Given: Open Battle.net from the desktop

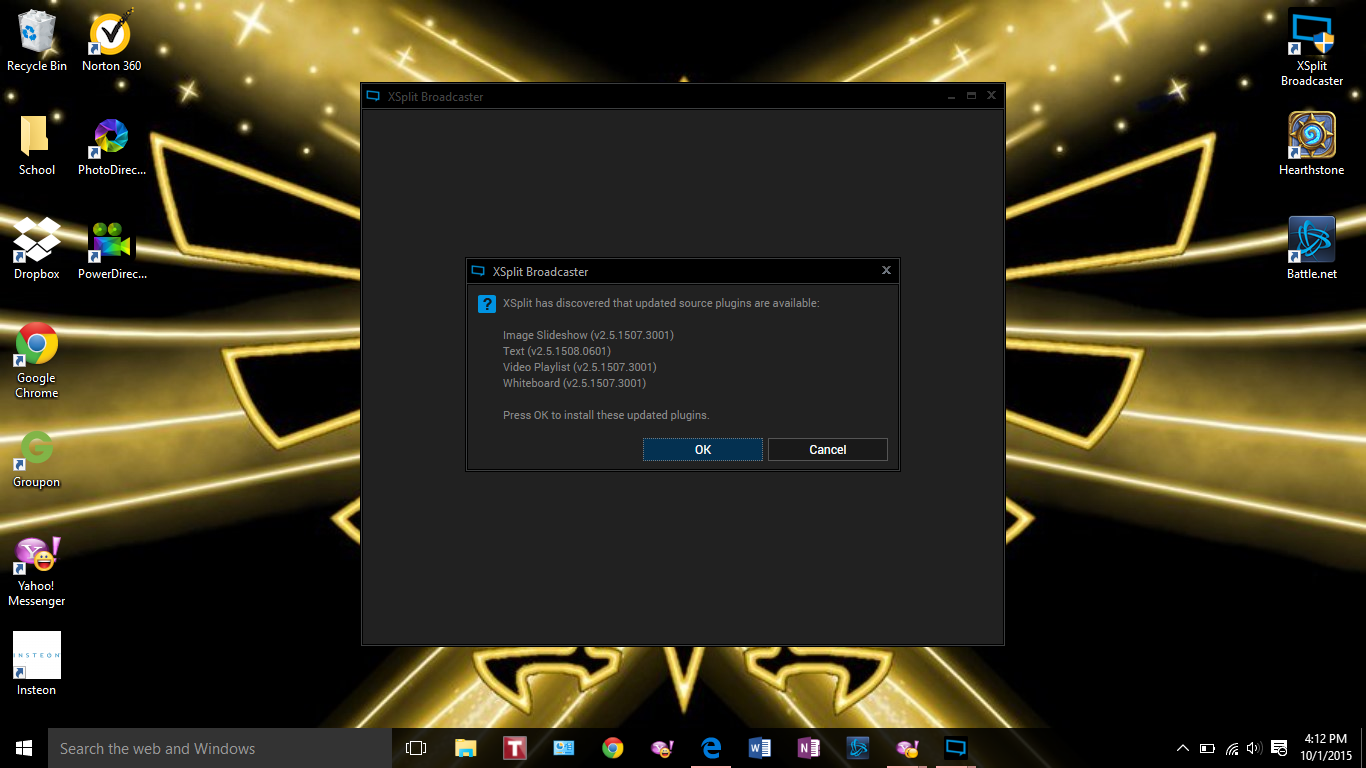Looking at the screenshot, I should [x=1311, y=240].
